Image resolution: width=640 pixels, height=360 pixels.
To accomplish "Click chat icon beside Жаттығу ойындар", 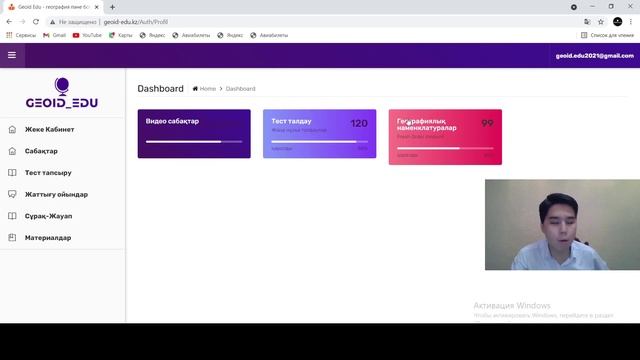I will pyautogui.click(x=12, y=194).
